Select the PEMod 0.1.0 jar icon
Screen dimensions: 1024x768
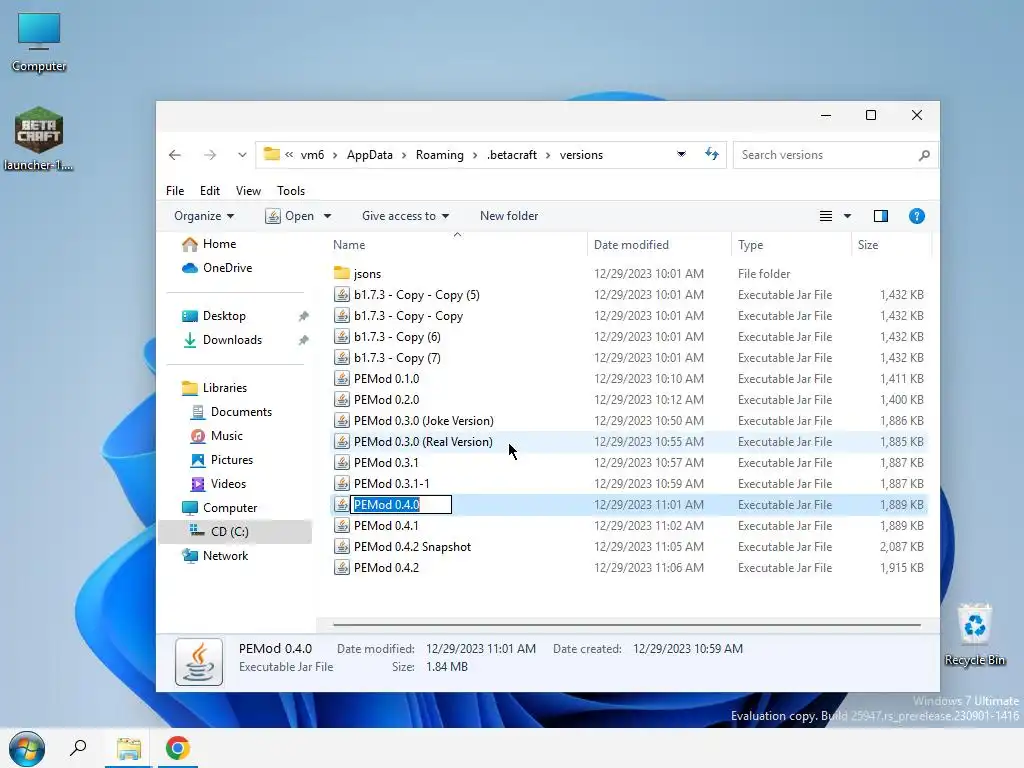point(342,379)
